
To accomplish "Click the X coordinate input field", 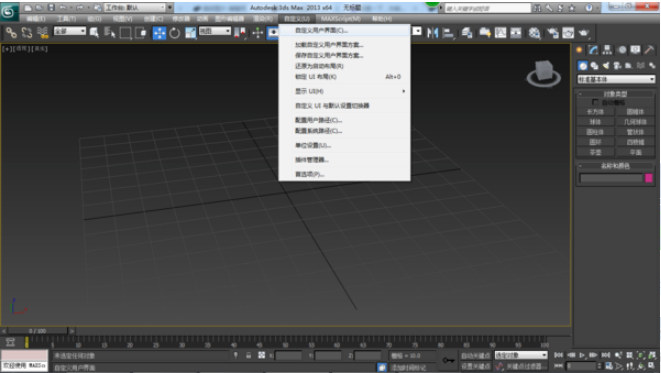I will (x=288, y=355).
